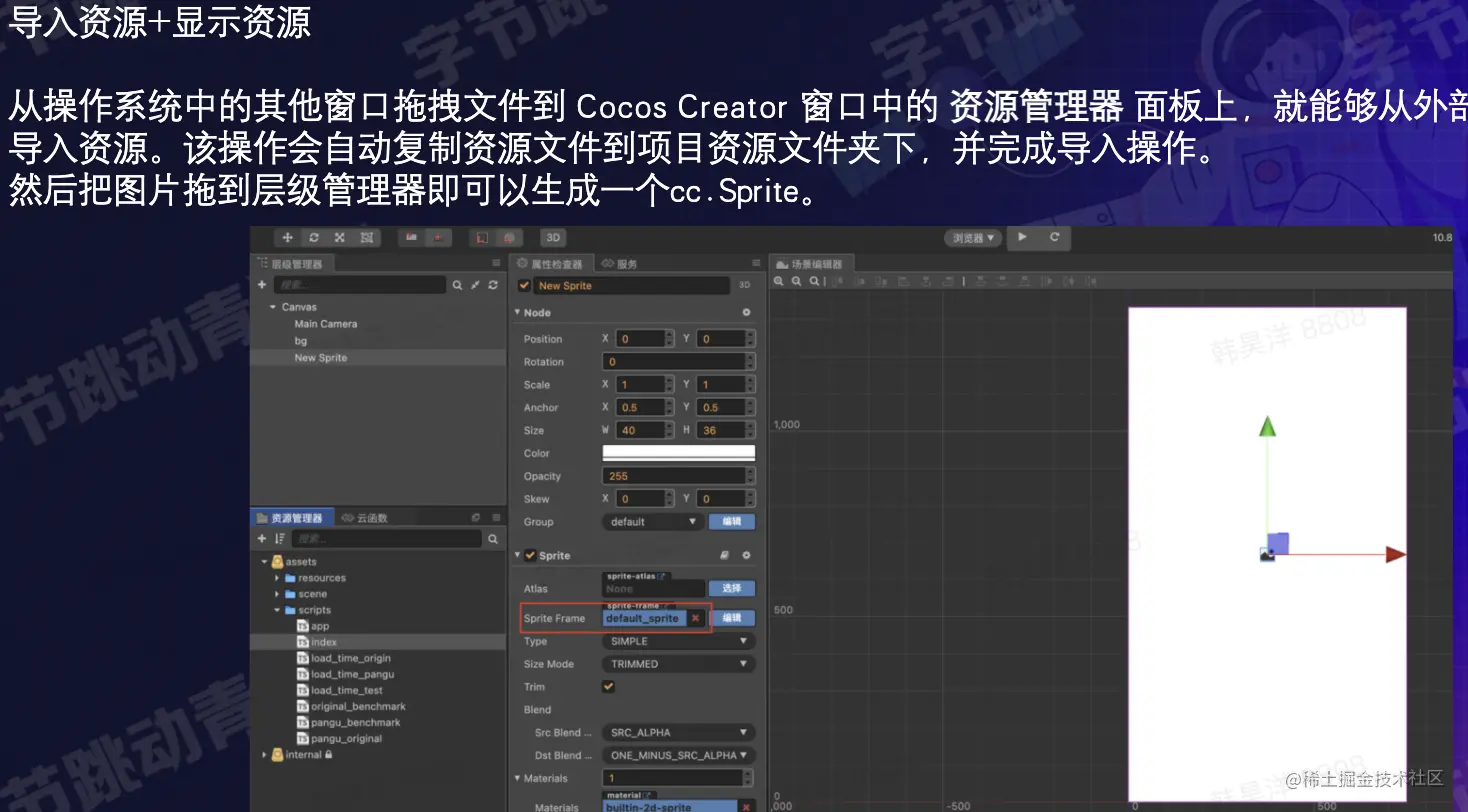
Task: Expand the internal assets folder
Action: pyautogui.click(x=265, y=755)
